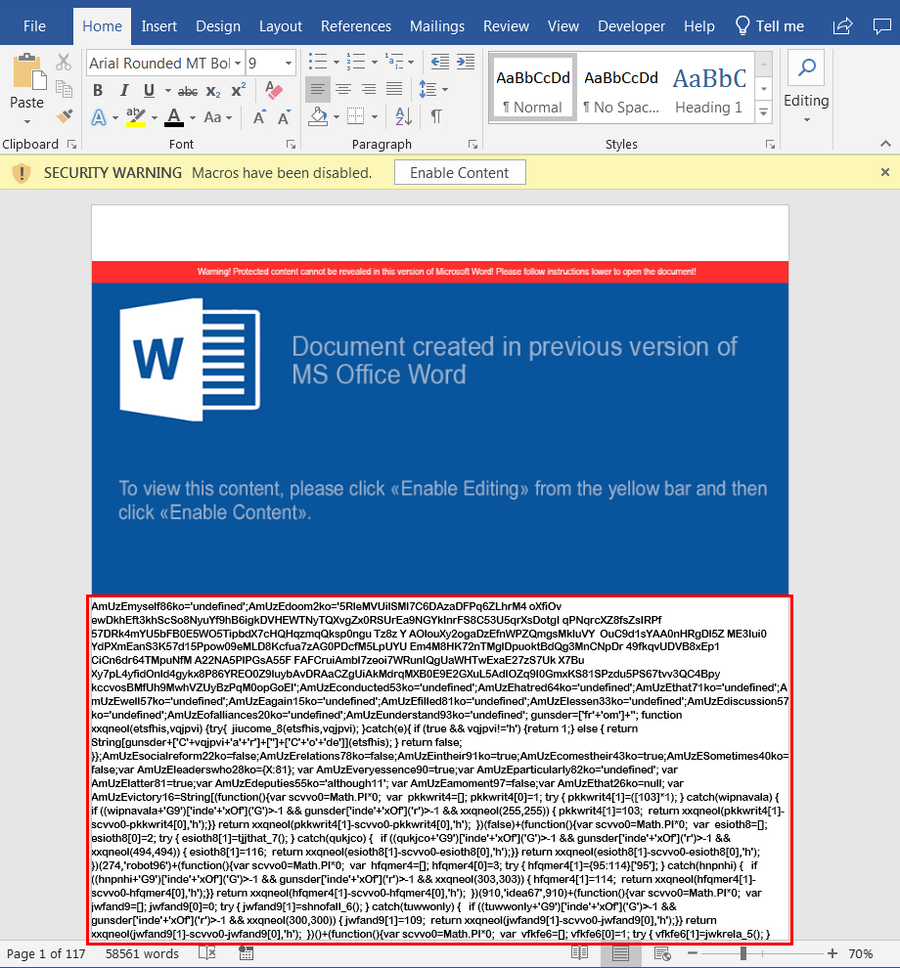
Task: Open the Editing find menu
Action: (806, 86)
